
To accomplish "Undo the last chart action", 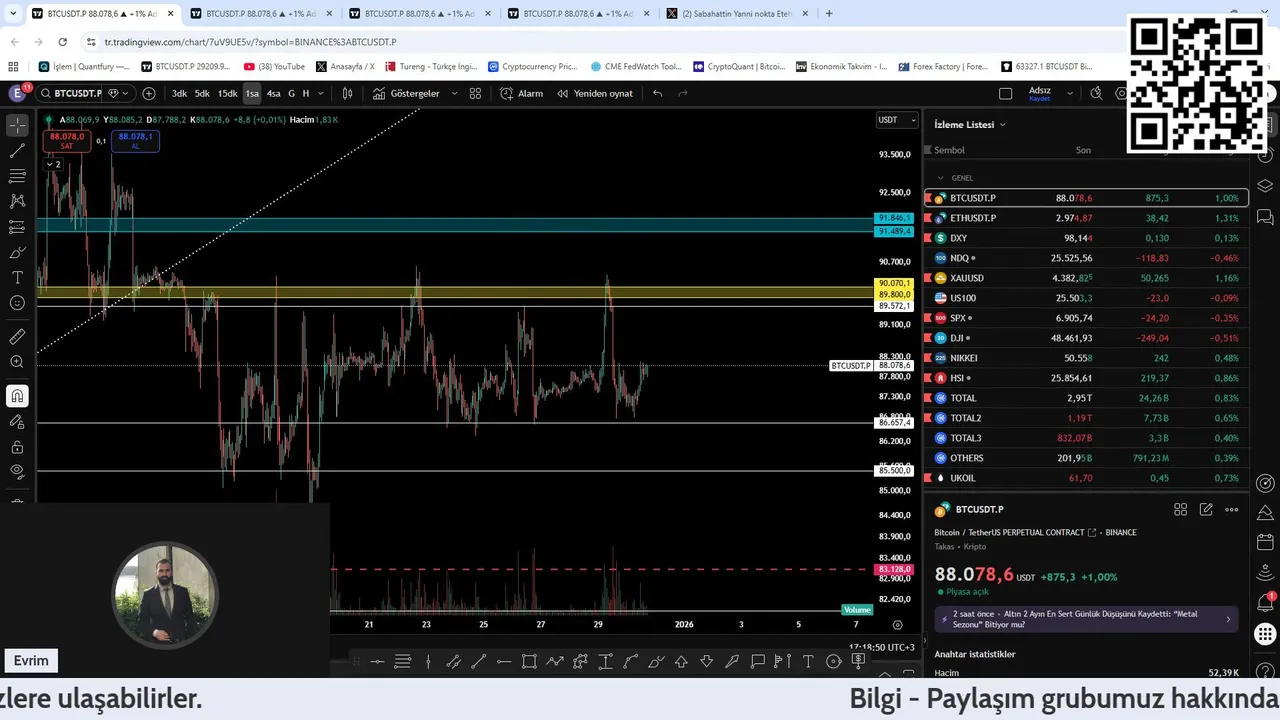I will pos(657,93).
